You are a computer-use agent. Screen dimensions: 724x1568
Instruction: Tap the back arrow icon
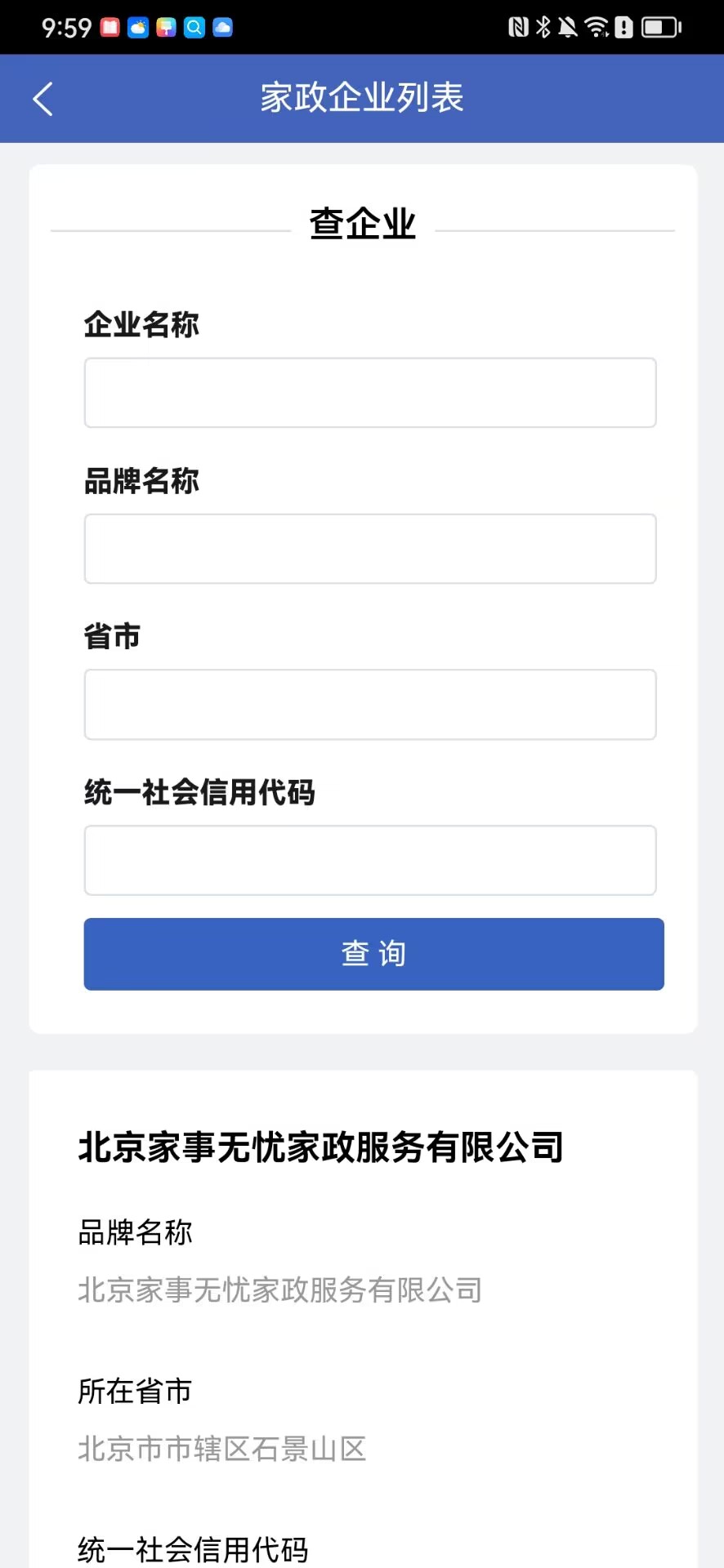(x=43, y=99)
